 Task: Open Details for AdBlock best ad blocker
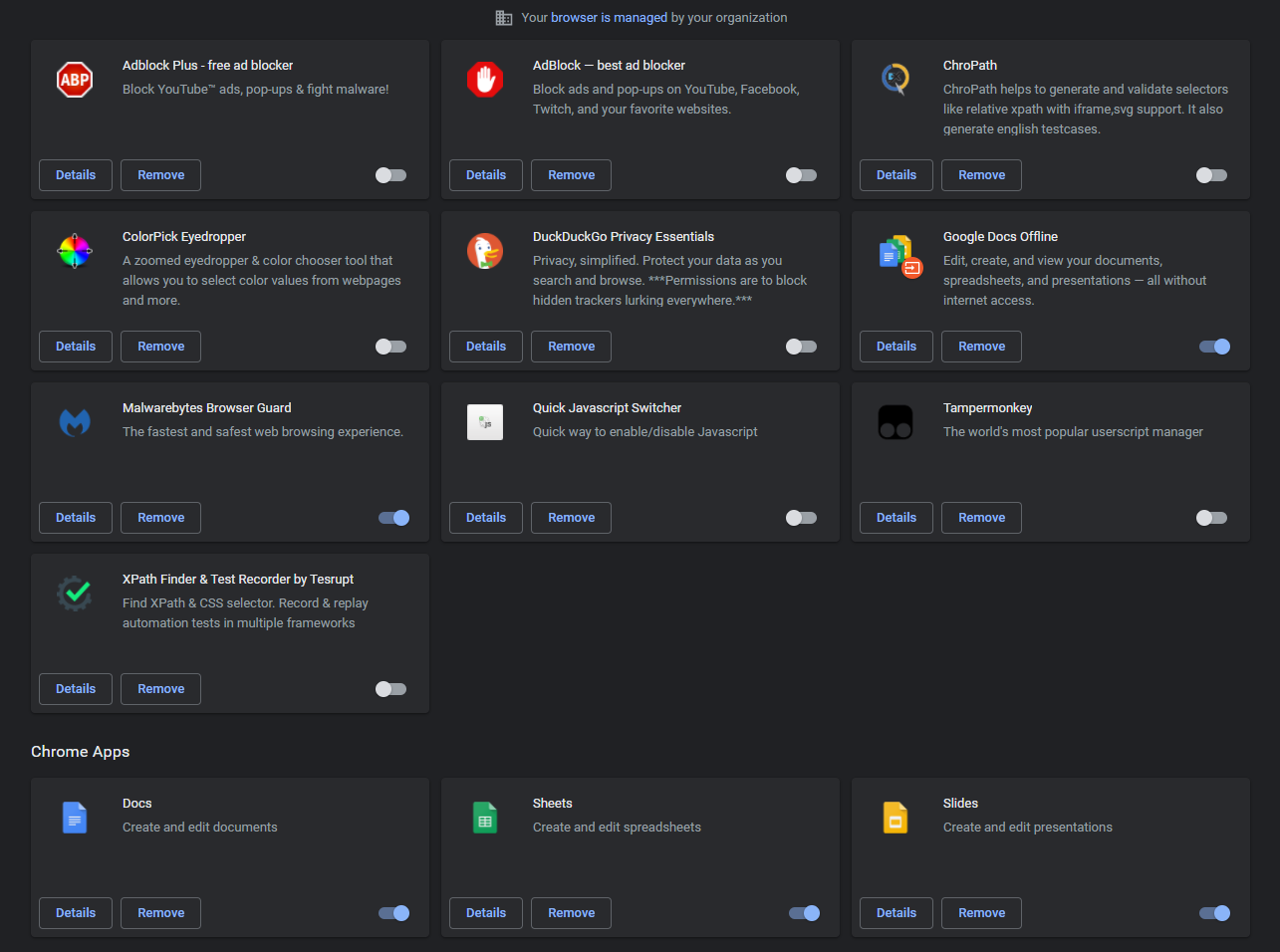click(x=486, y=175)
